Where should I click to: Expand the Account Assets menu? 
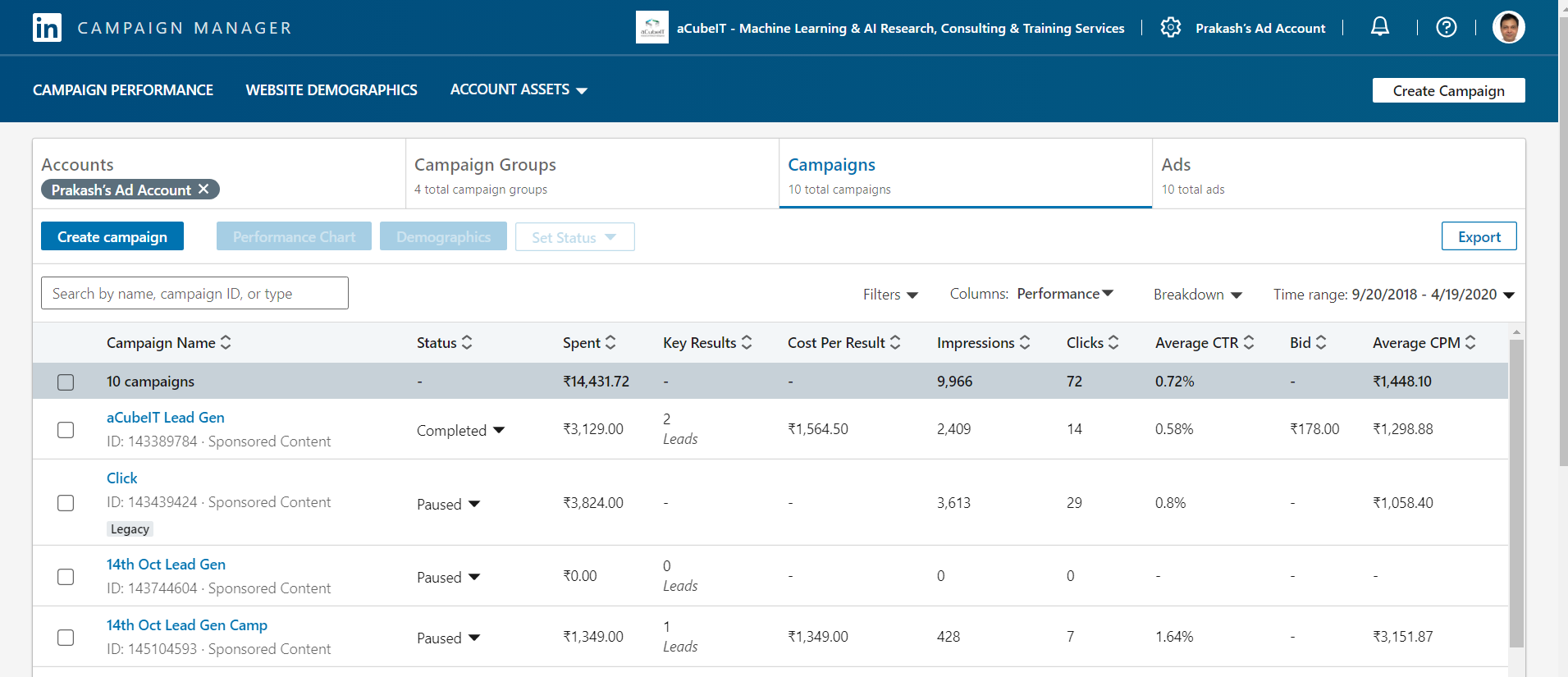point(519,89)
